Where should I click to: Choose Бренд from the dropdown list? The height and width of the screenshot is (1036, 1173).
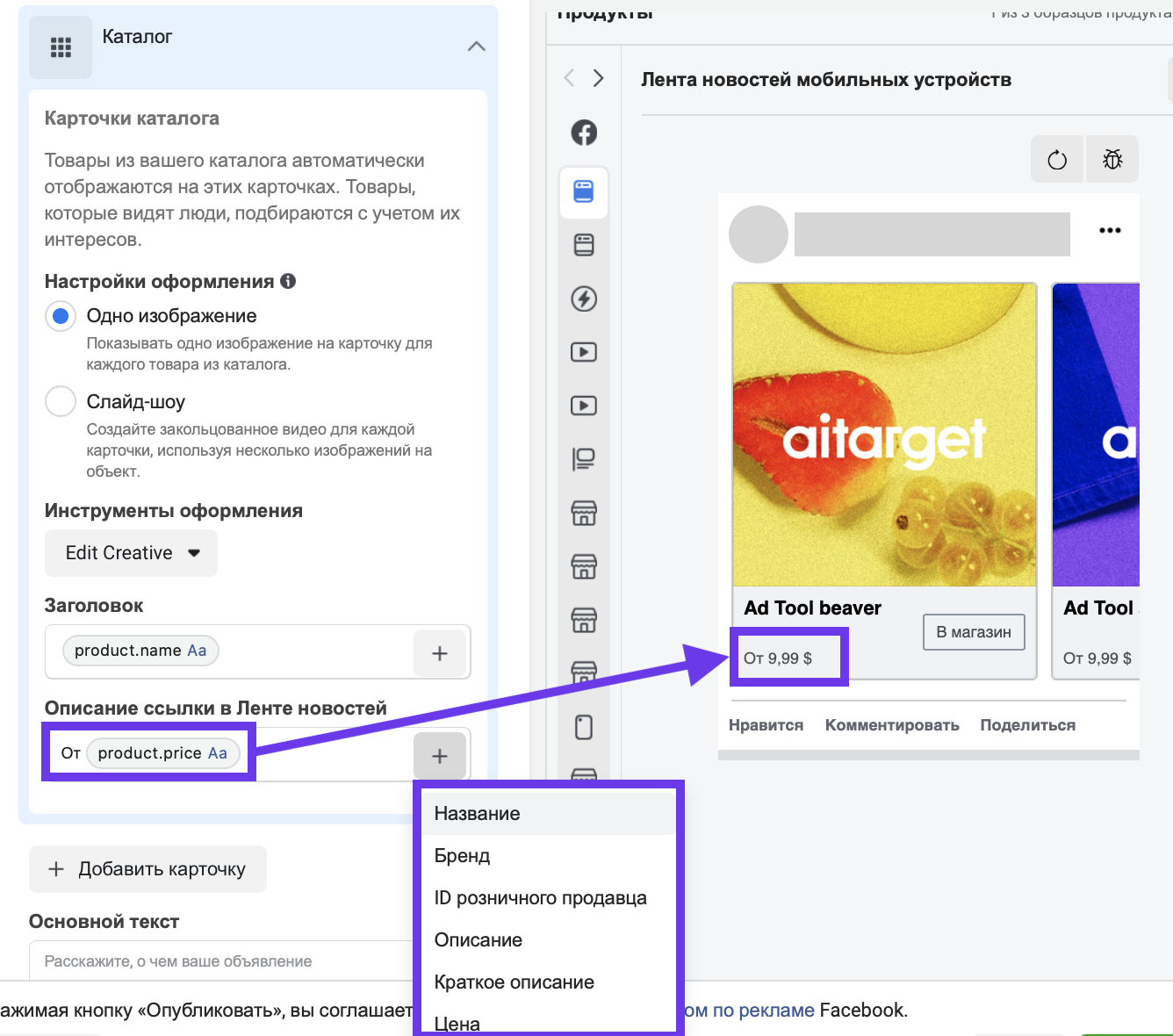pyautogui.click(x=549, y=856)
